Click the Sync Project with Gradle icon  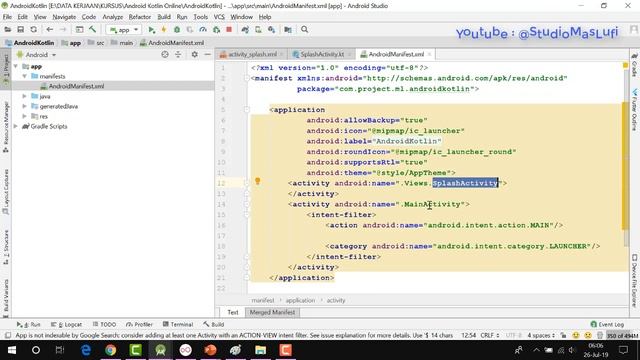coord(245,29)
